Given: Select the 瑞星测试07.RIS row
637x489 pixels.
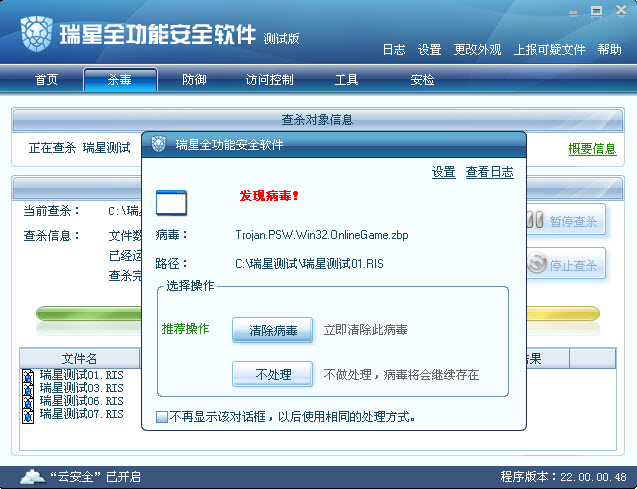Looking at the screenshot, I should tap(81, 415).
